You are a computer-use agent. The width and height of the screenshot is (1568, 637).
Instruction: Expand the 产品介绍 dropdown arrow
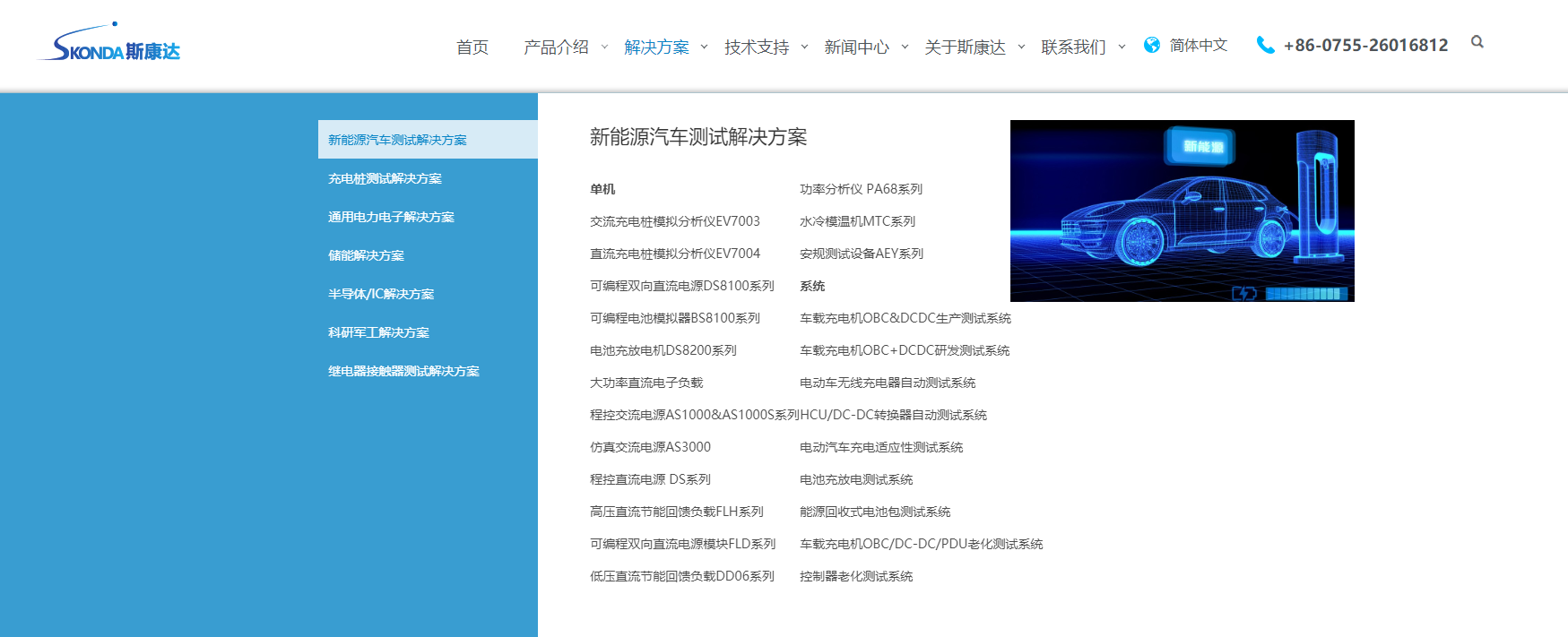[x=604, y=47]
